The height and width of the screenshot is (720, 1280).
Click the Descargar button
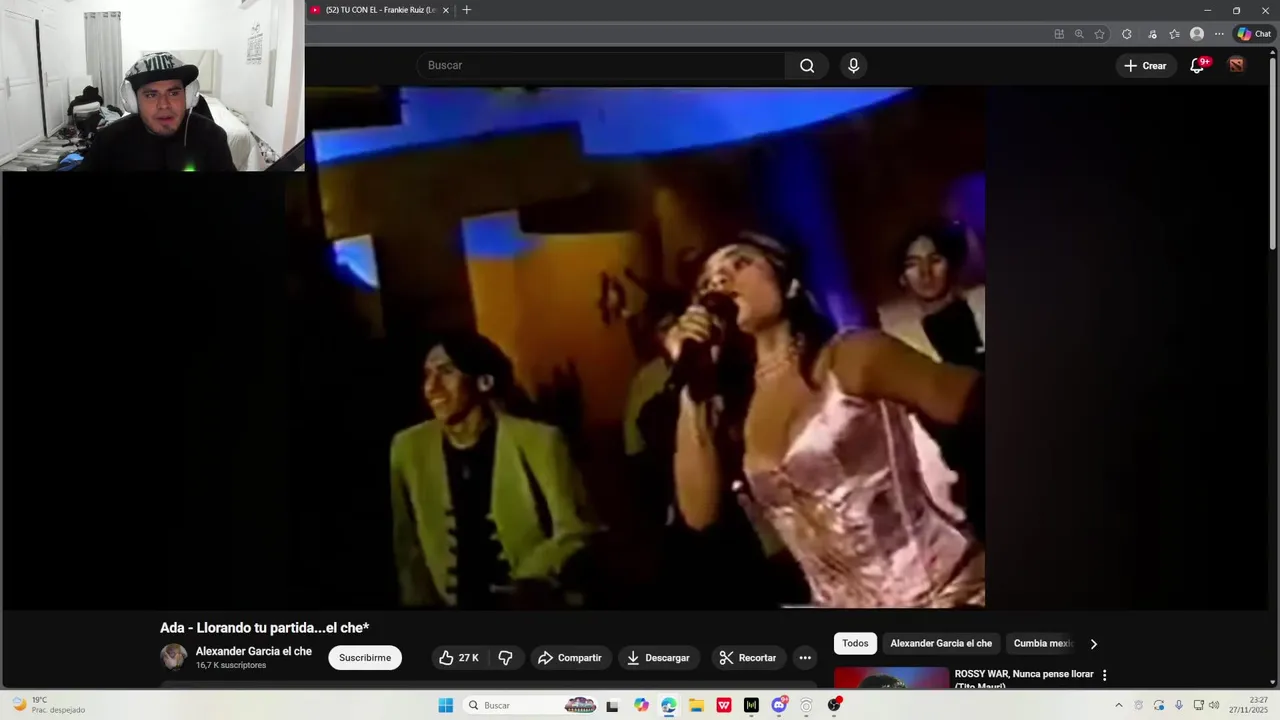point(658,658)
